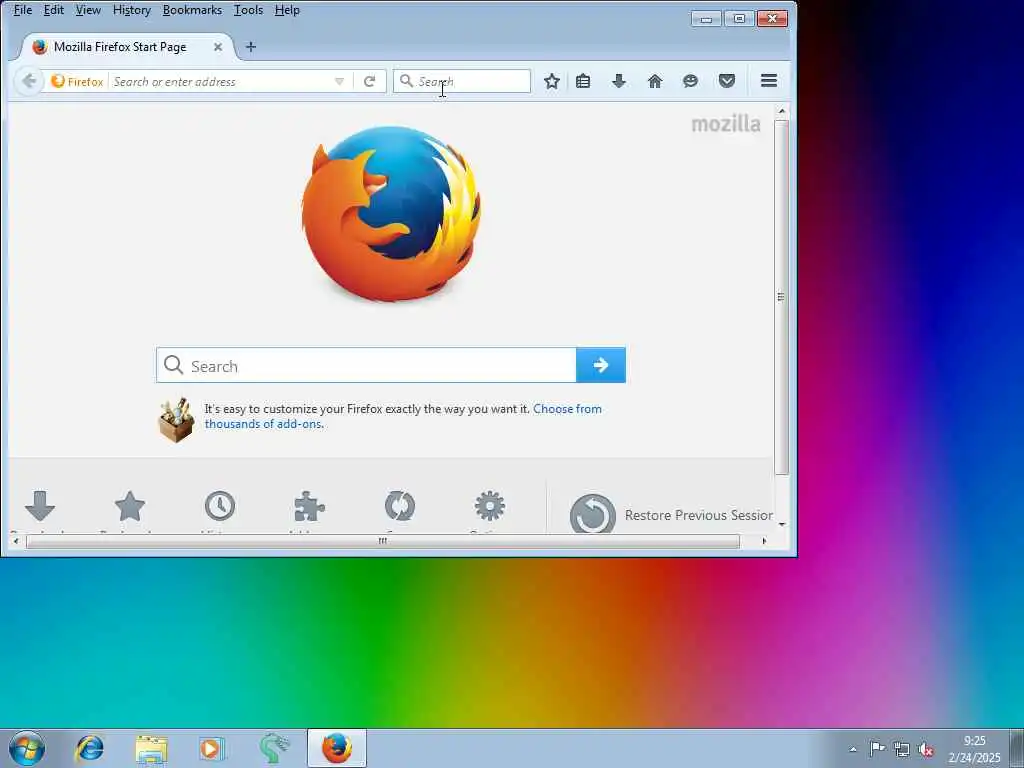Close the Mozilla Firefox Start Page tab
Image resolution: width=1024 pixels, height=768 pixels.
(218, 47)
